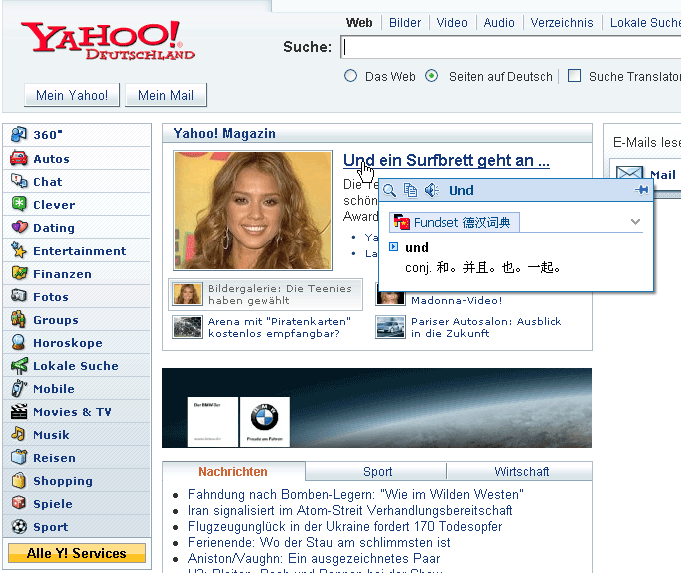Click the Spiele dice icon

click(19, 503)
